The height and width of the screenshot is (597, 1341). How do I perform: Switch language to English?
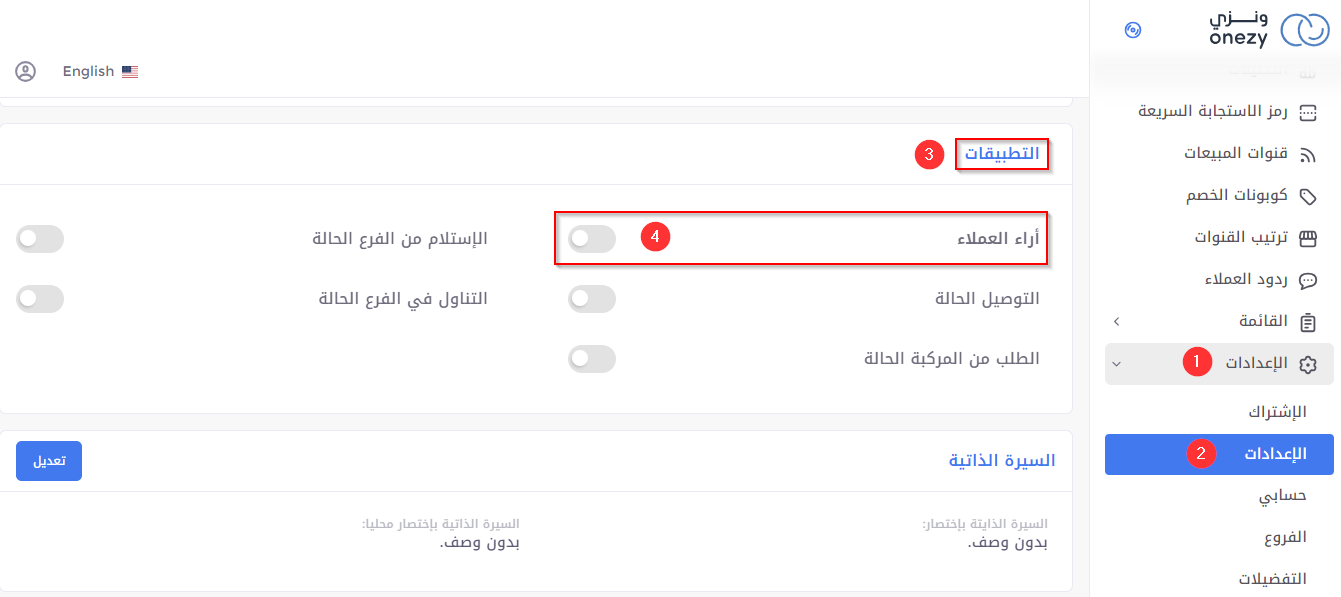coord(100,71)
